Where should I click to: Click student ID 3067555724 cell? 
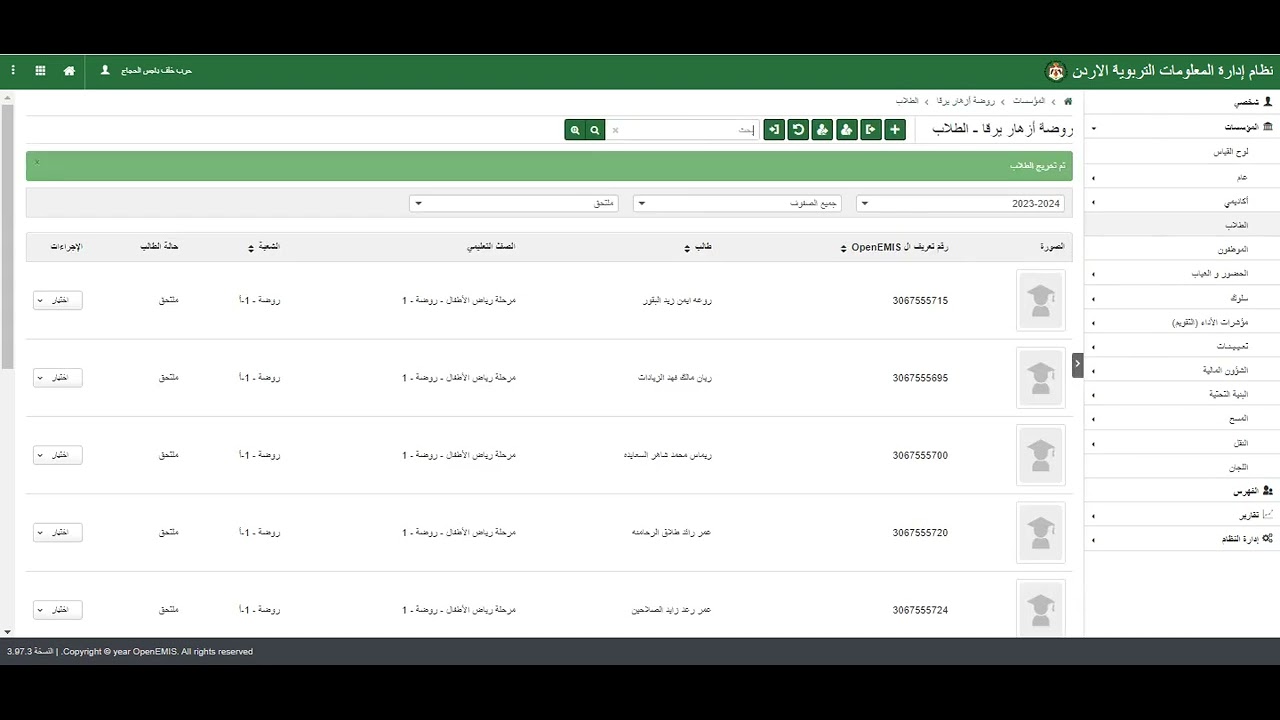coord(920,610)
